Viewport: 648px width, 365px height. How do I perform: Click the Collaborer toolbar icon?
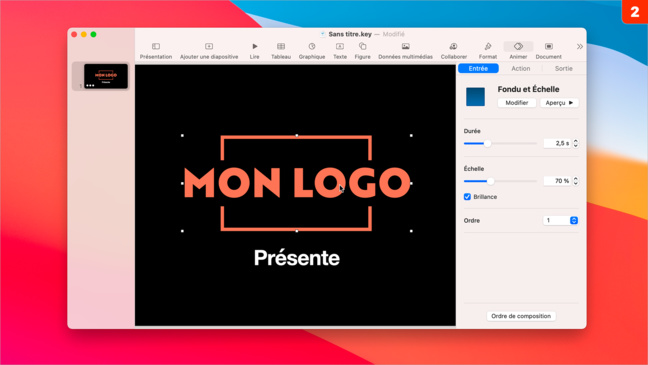click(453, 46)
